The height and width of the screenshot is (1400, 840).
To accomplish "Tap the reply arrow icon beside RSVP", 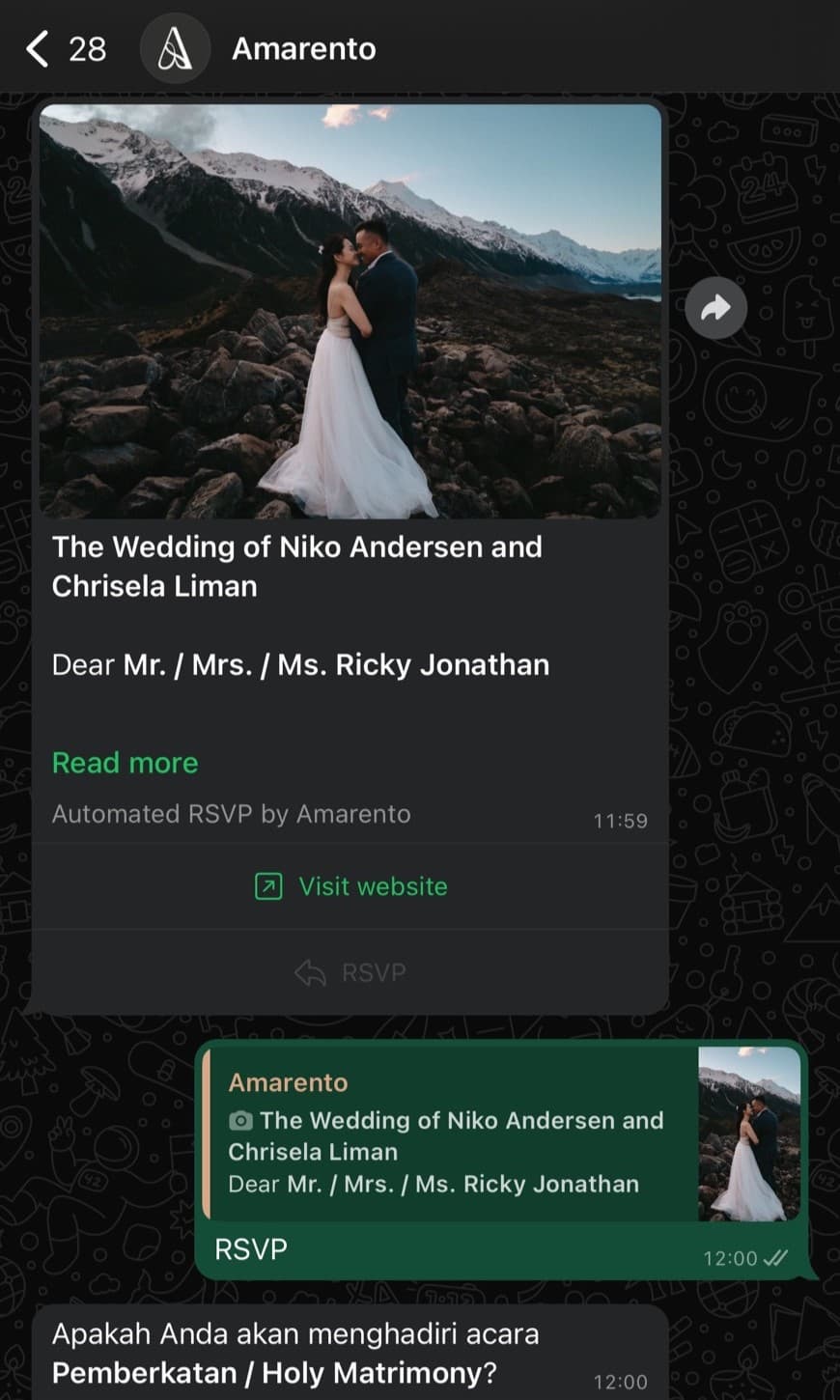I will pos(310,972).
